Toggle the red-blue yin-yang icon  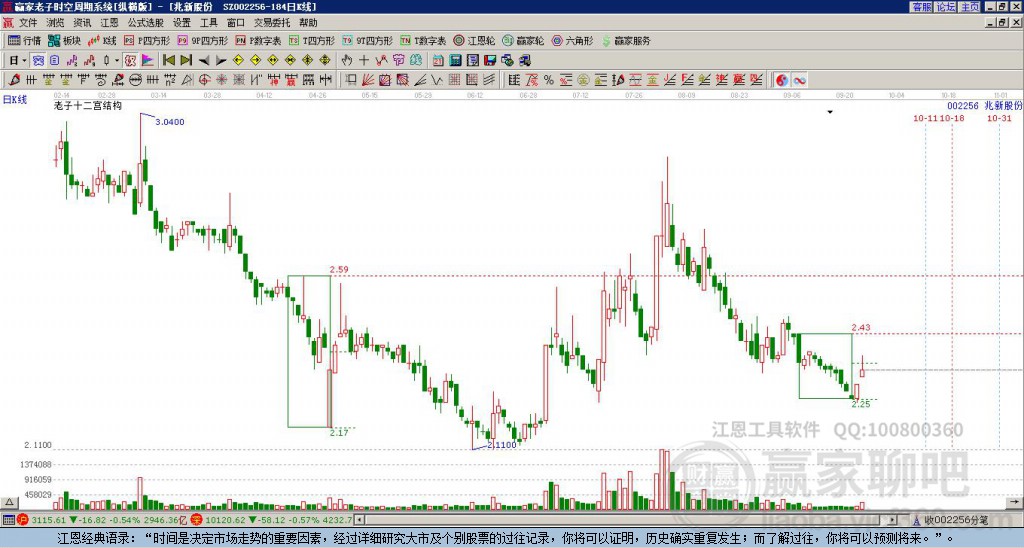coord(782,80)
